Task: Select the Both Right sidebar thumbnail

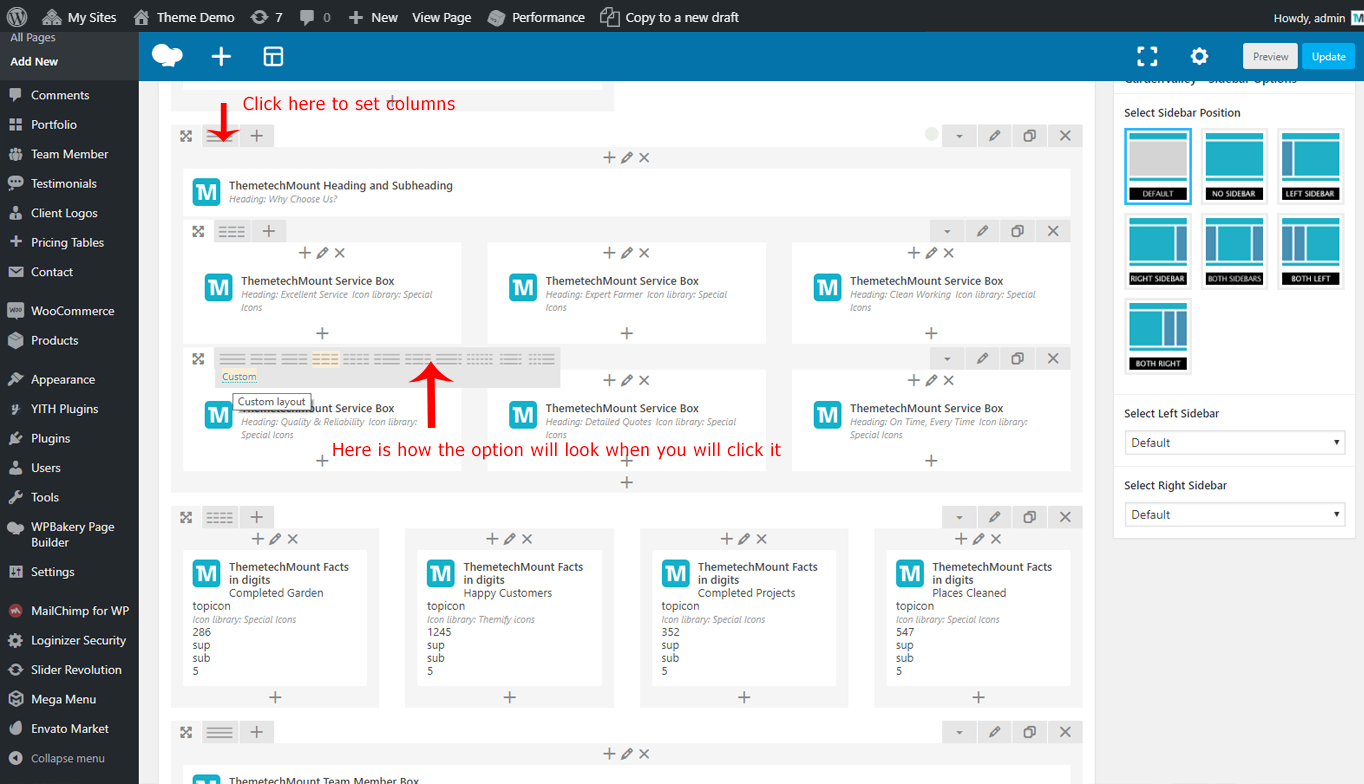Action: [1158, 336]
